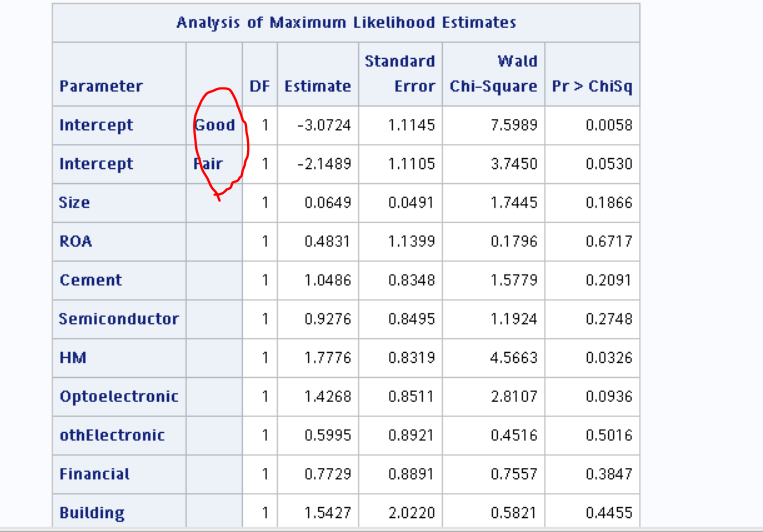
Task: Select the 'Optoelectronic' parameter row label
Action: coord(119,397)
